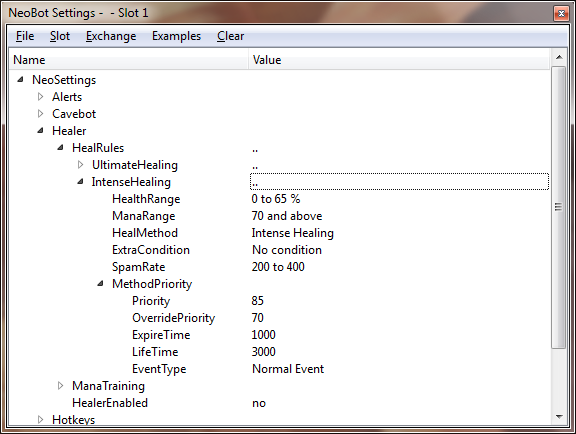Click the LifeTime value 3000
The image size is (576, 434).
pos(263,352)
